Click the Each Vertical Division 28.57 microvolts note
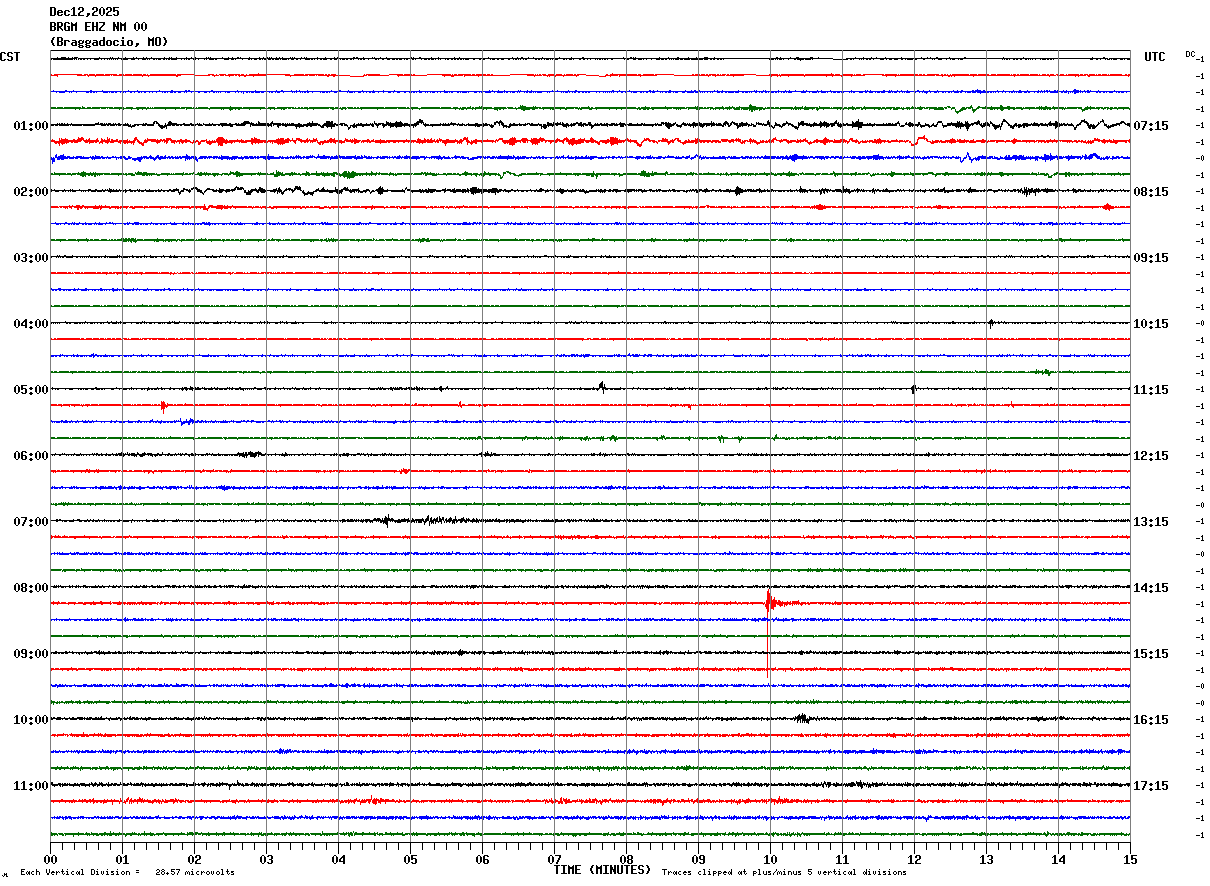Screen dimensions: 1210x886 tap(127, 873)
